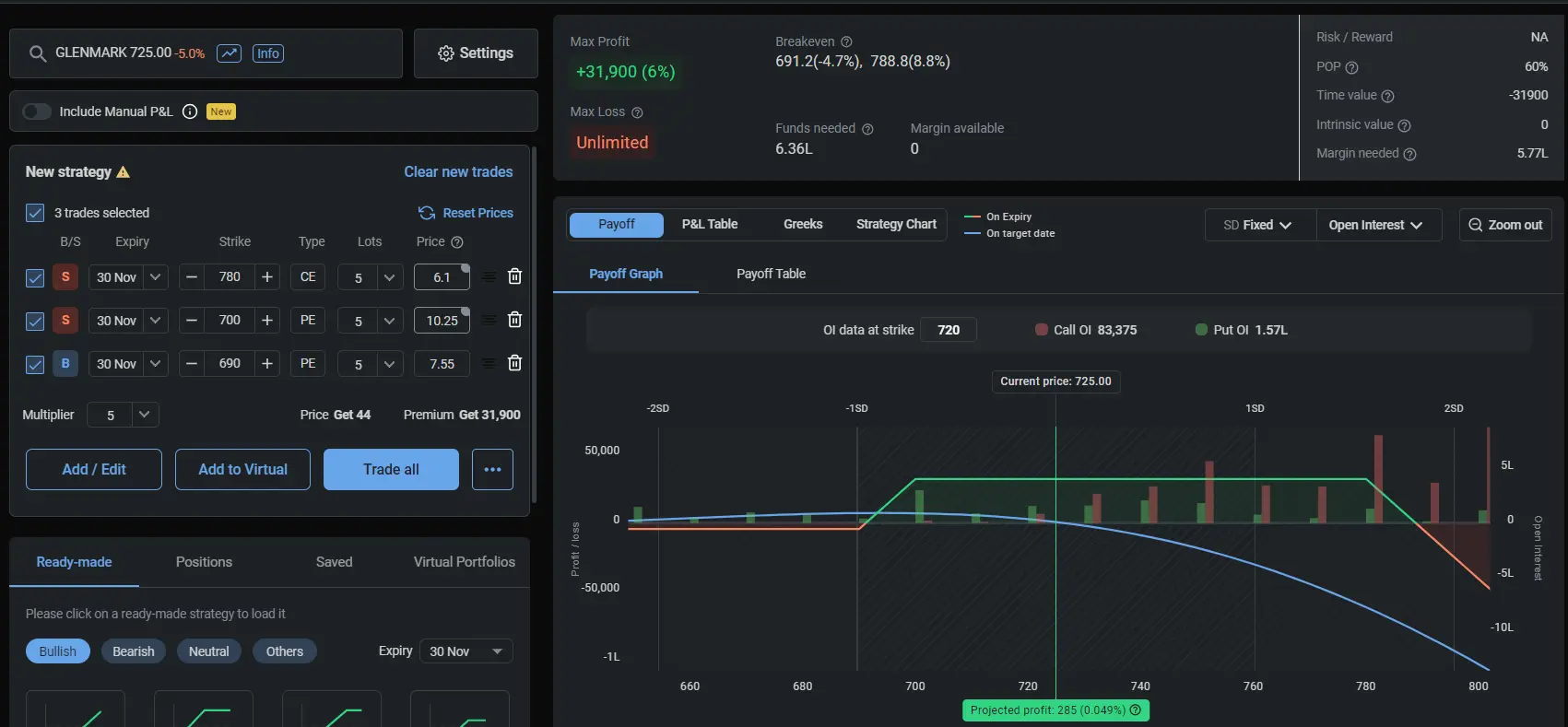1568x727 pixels.
Task: Click Price column help icon
Action: point(457,242)
